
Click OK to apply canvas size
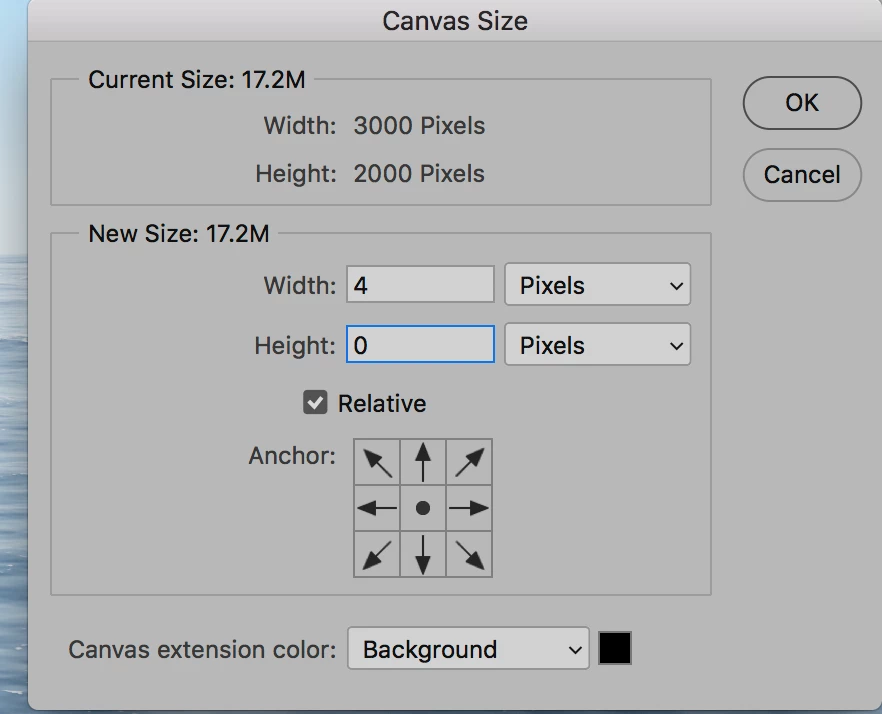[802, 103]
